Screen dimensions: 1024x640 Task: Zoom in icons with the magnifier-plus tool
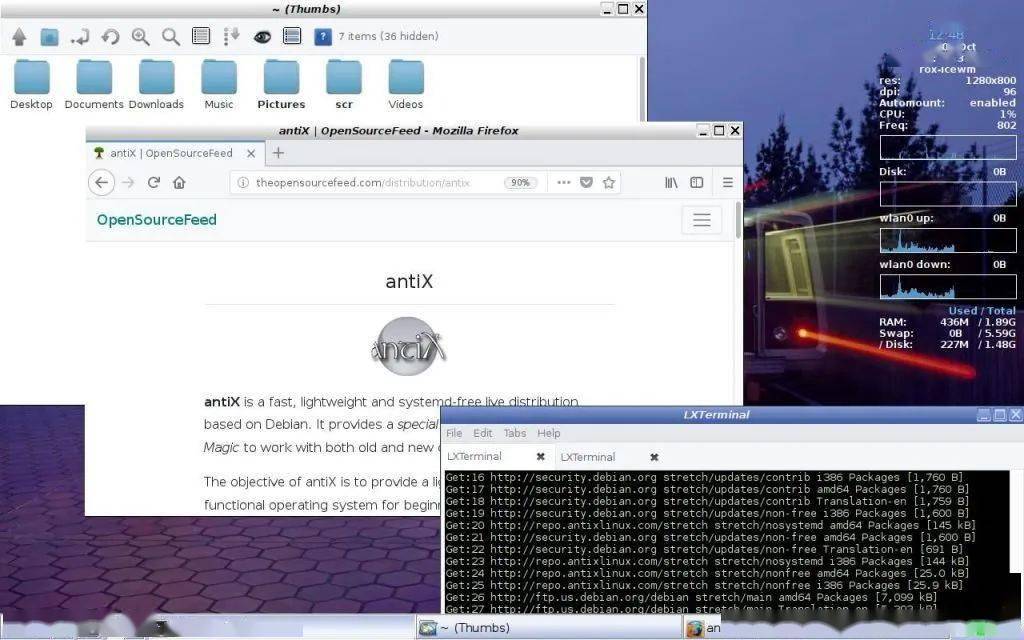(x=140, y=37)
